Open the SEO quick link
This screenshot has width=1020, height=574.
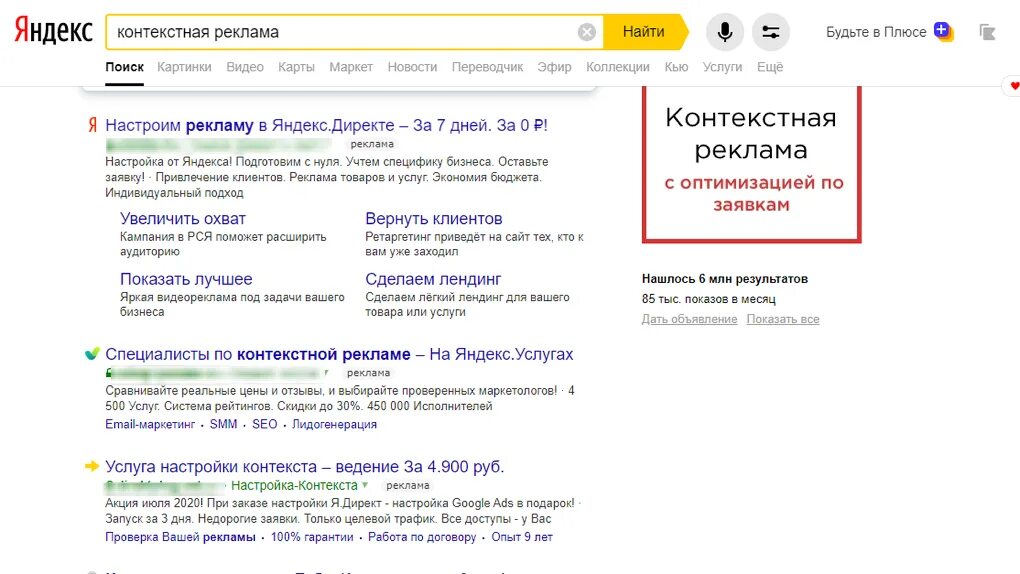coord(265,424)
